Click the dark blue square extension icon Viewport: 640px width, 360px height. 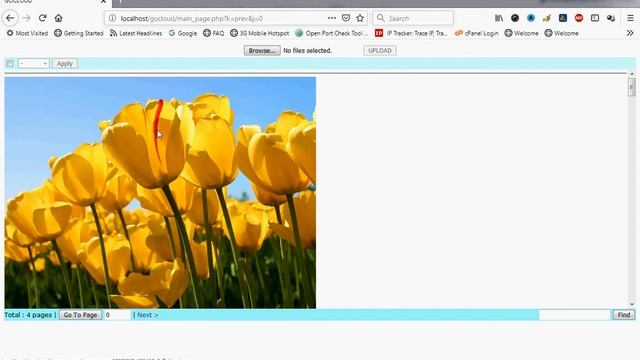[563, 18]
